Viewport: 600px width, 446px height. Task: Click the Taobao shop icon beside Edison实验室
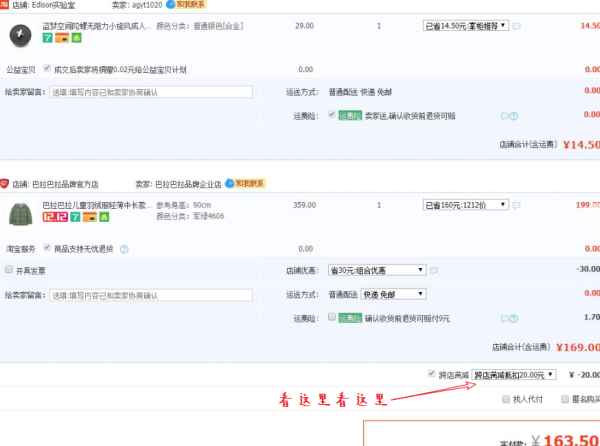(4, 4)
